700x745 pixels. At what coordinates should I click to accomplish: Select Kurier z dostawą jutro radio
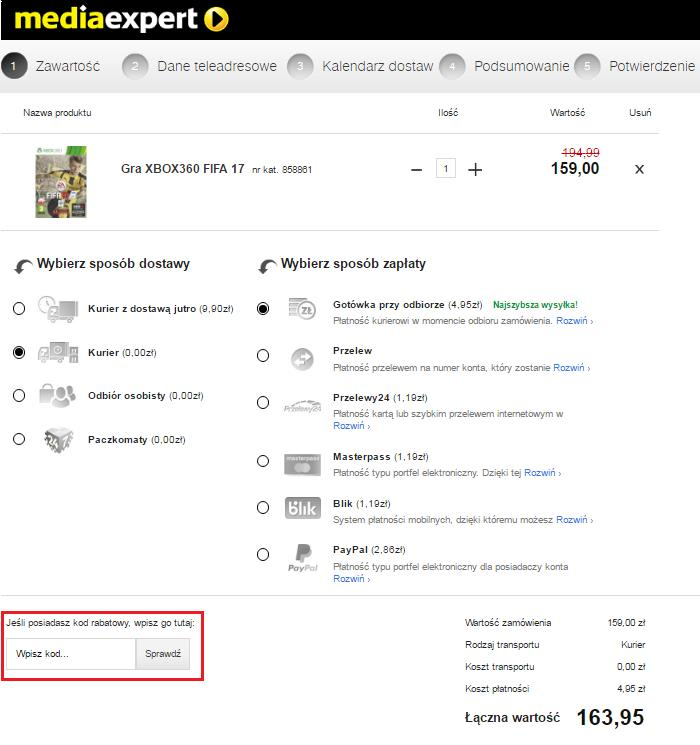[19, 308]
